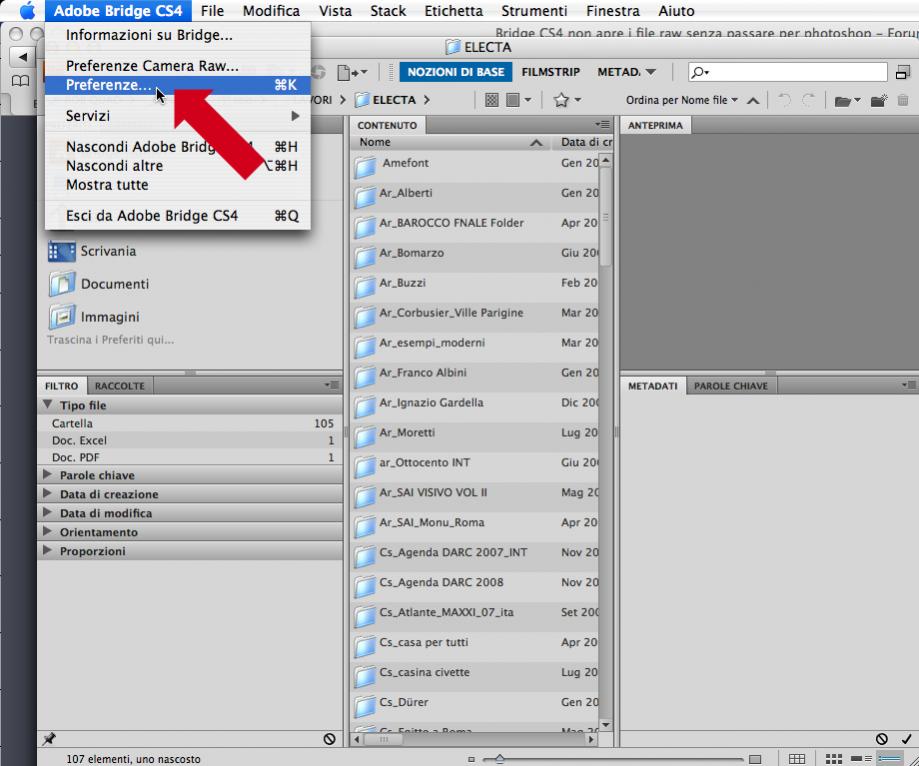The height and width of the screenshot is (766, 919).
Task: Open the get photos from camera dropdown
Action: click(352, 73)
